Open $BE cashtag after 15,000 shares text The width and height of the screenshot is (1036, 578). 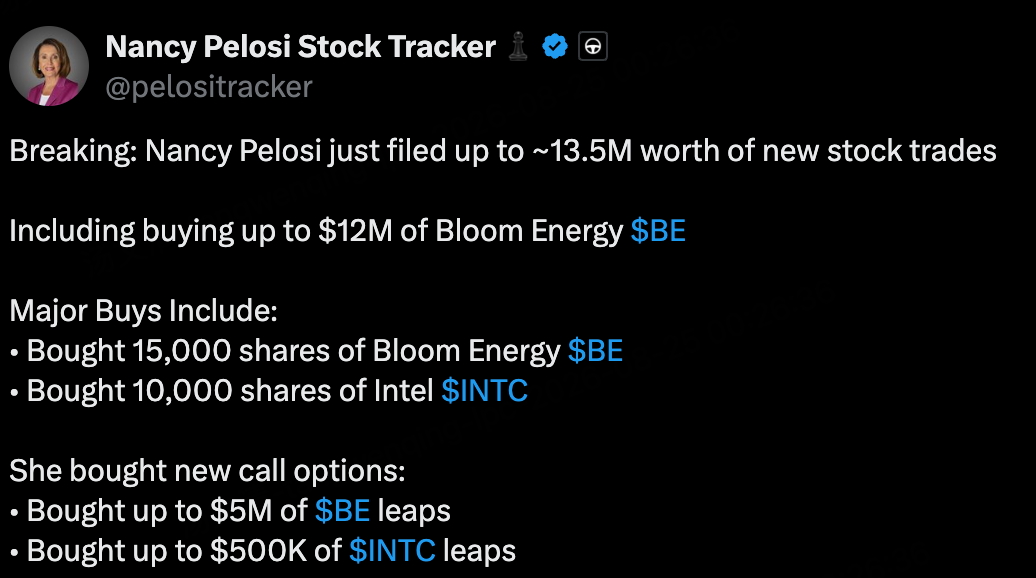coord(595,351)
